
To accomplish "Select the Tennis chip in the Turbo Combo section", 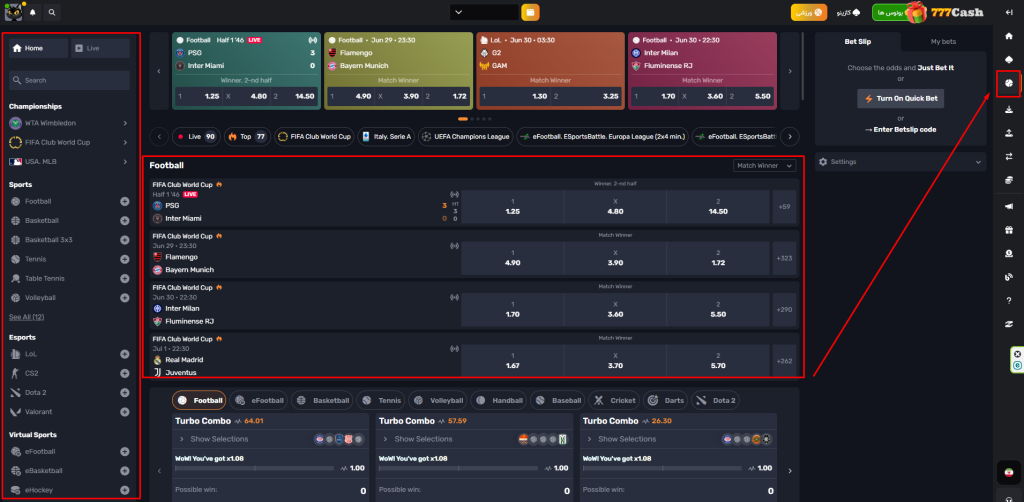I will 382,400.
